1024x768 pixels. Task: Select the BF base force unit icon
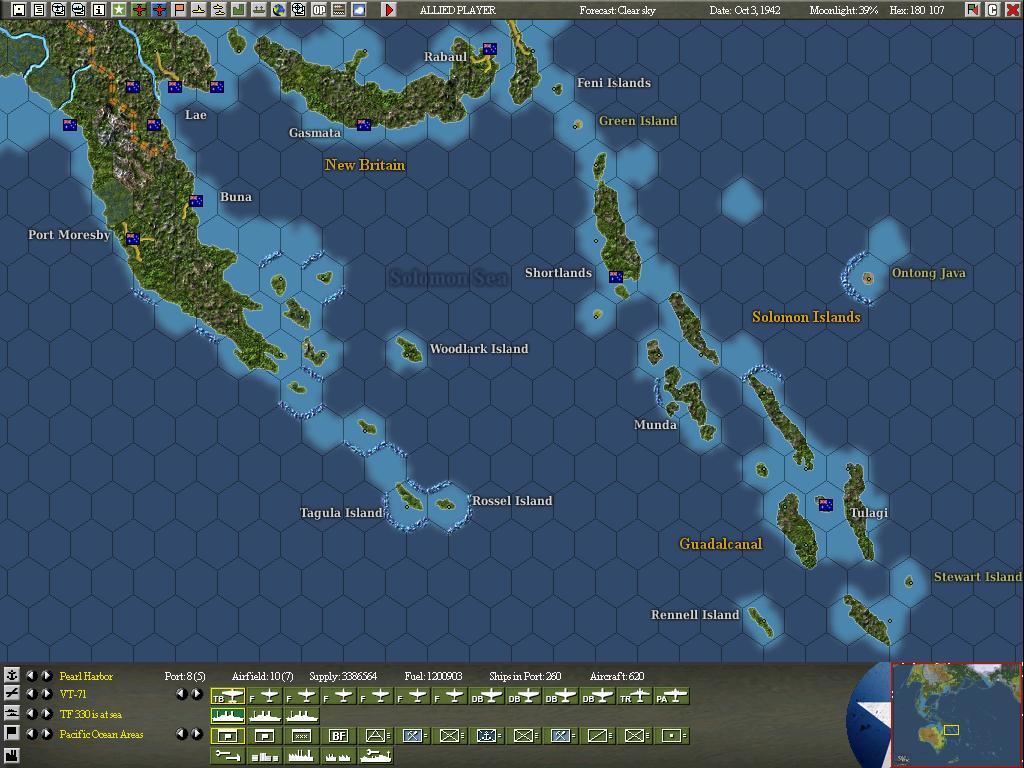click(x=338, y=736)
